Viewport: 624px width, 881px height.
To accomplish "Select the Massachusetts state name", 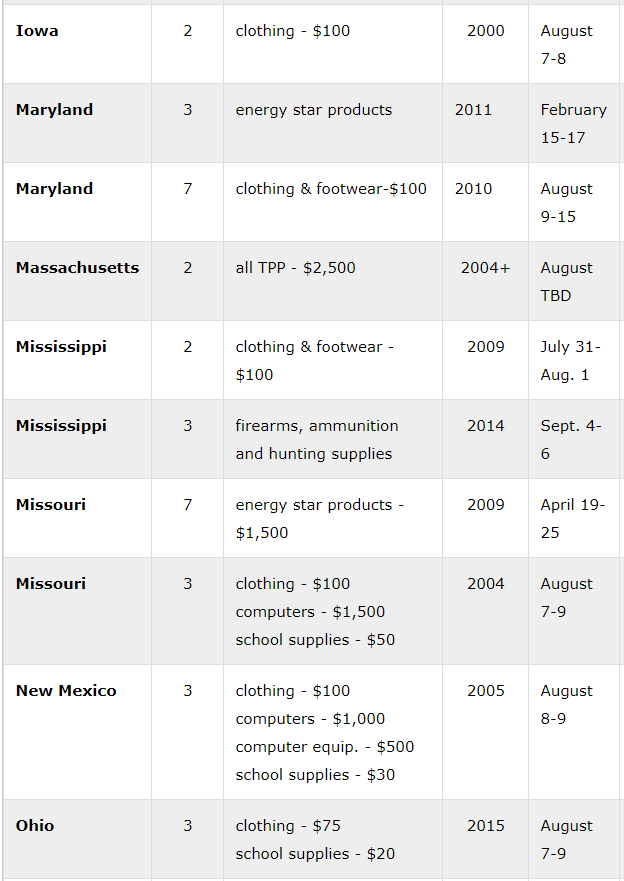I will tap(77, 268).
